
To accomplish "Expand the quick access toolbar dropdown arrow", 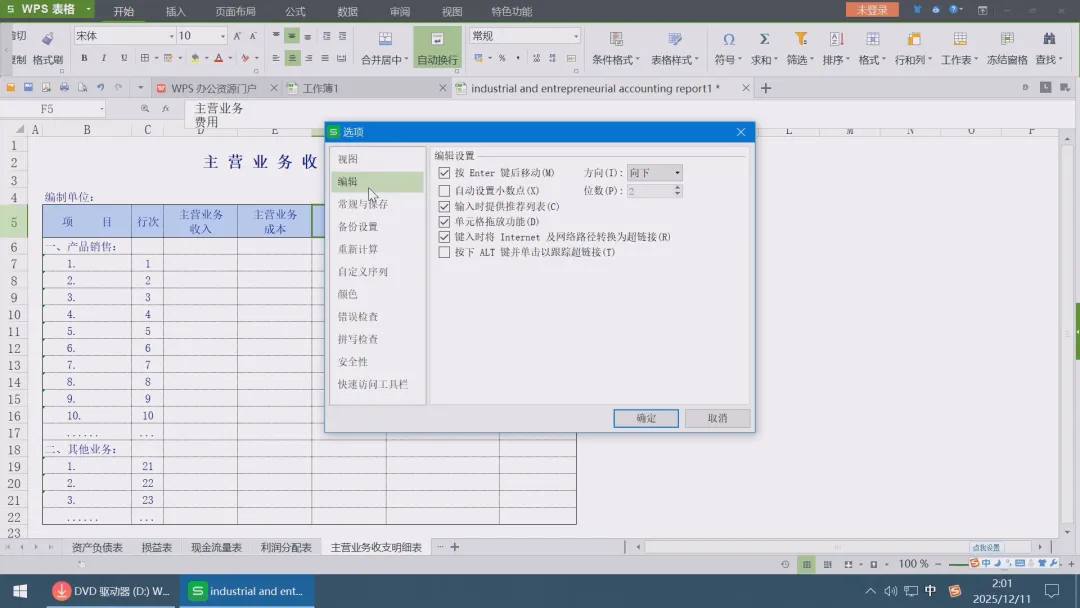I will 141,87.
